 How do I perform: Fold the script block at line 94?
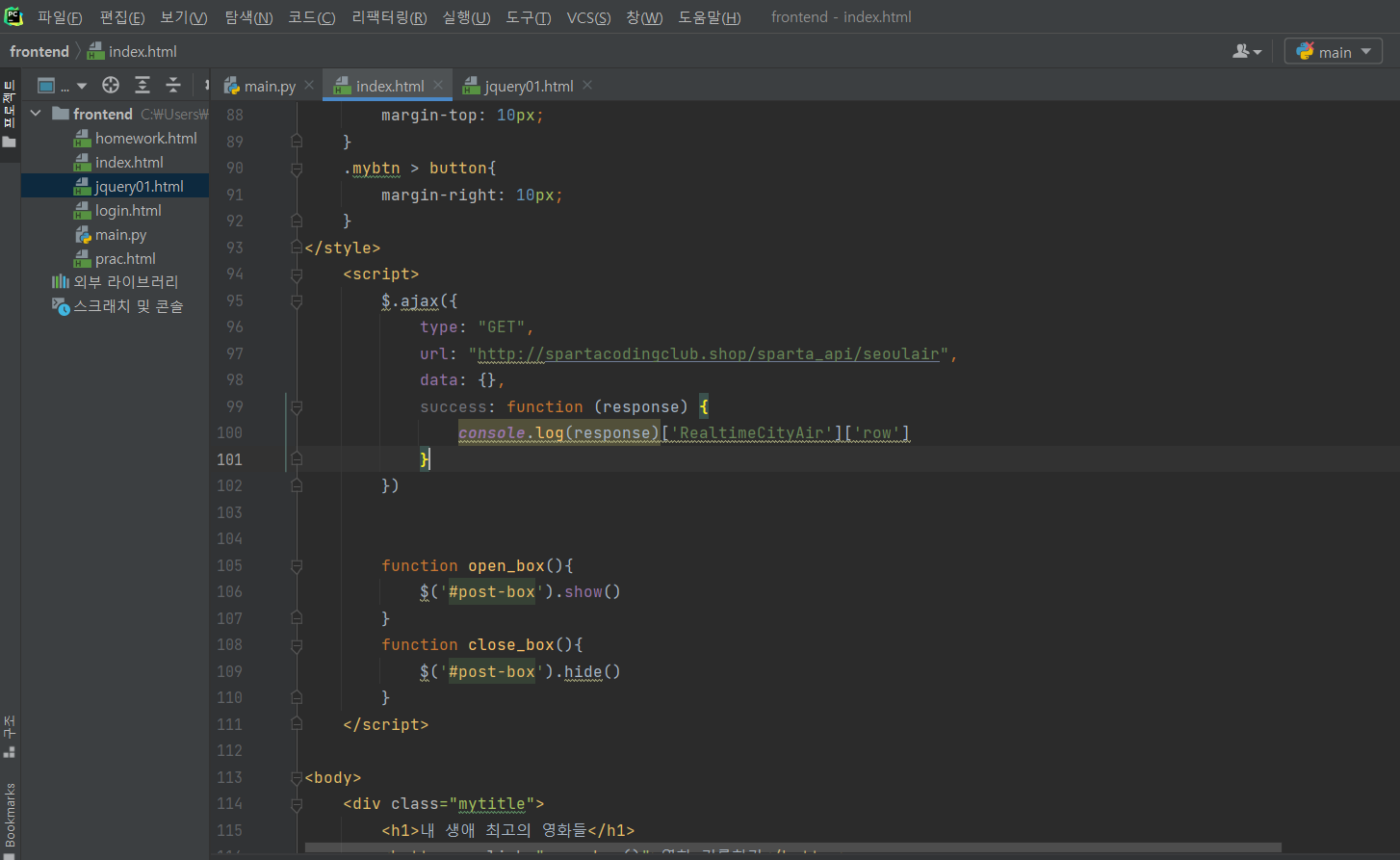click(297, 274)
